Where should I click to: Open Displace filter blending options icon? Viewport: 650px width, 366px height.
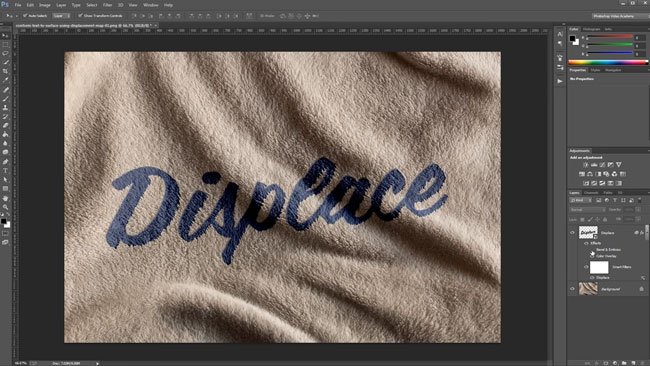coord(643,278)
